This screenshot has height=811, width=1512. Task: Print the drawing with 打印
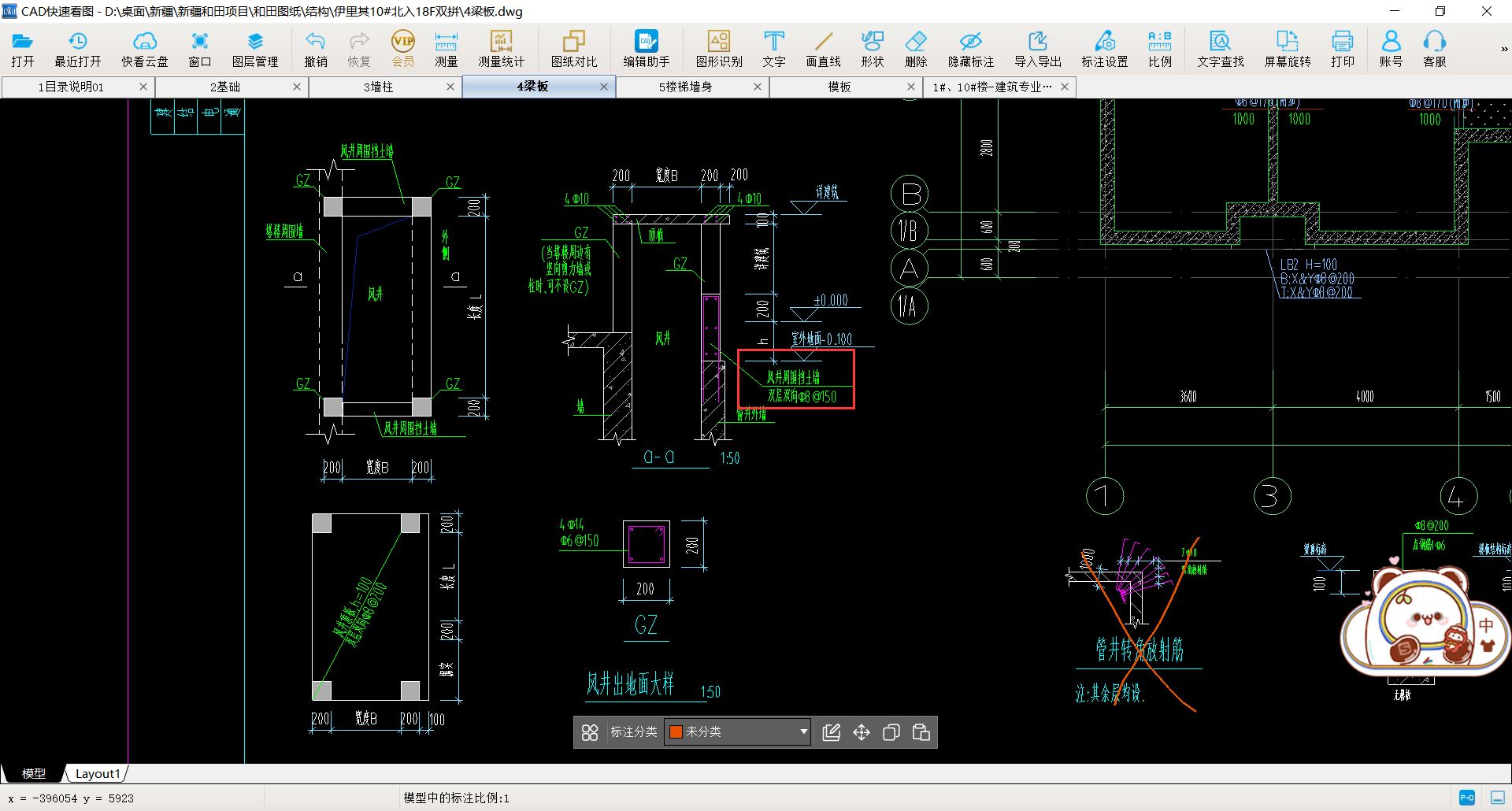point(1343,49)
